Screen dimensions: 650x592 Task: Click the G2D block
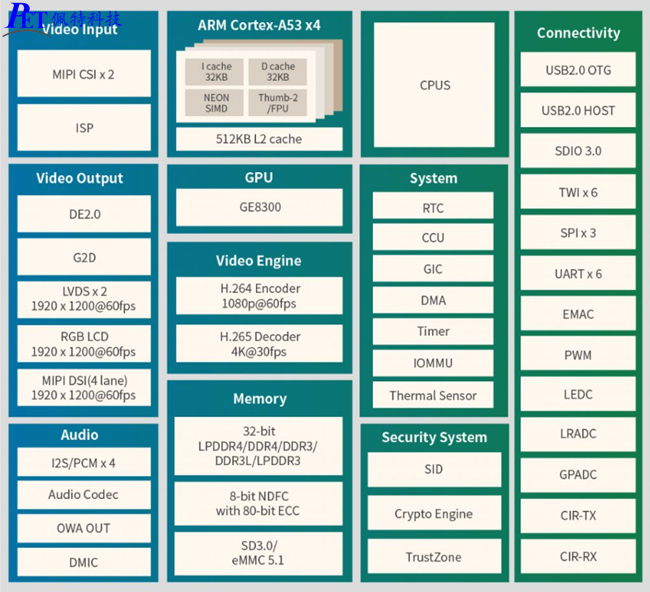(84, 257)
